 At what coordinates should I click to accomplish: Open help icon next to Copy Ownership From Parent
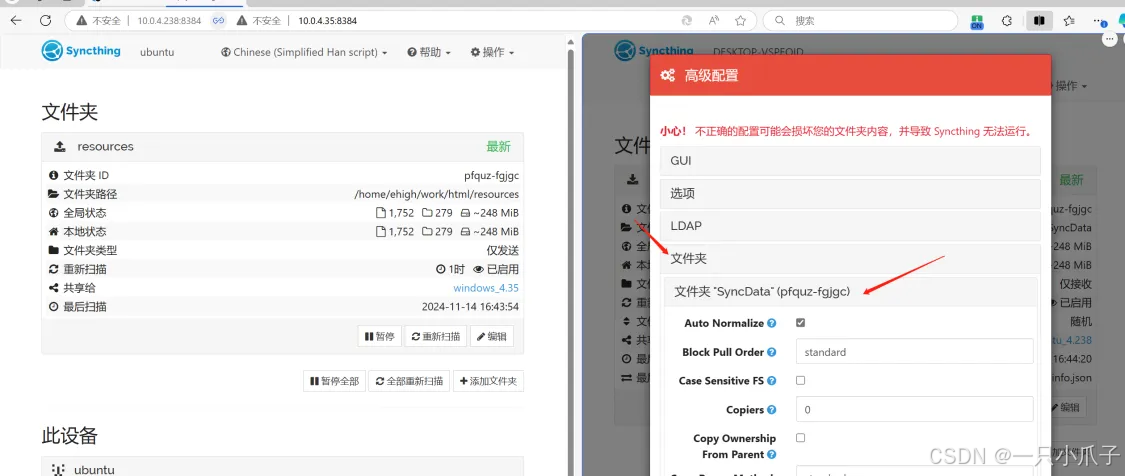[x=772, y=454]
